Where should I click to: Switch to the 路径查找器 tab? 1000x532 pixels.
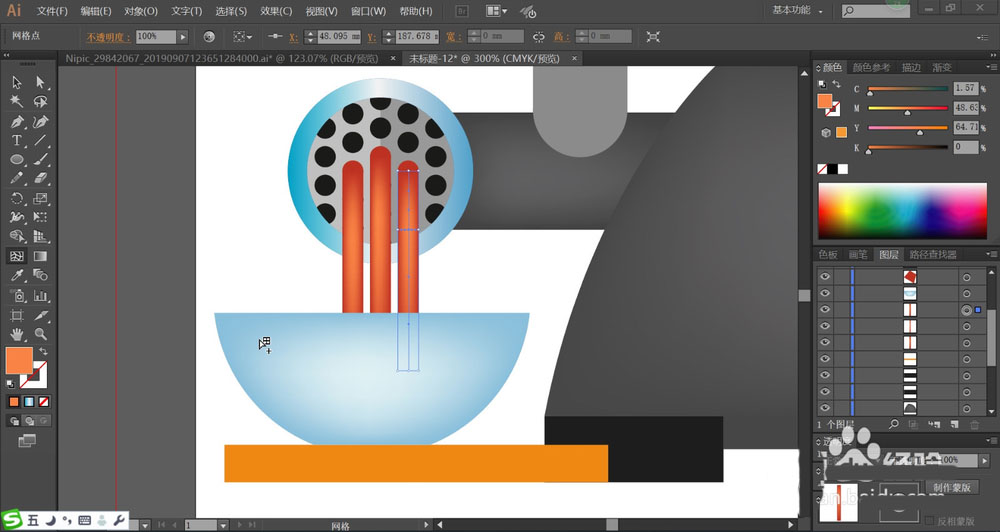tap(933, 255)
